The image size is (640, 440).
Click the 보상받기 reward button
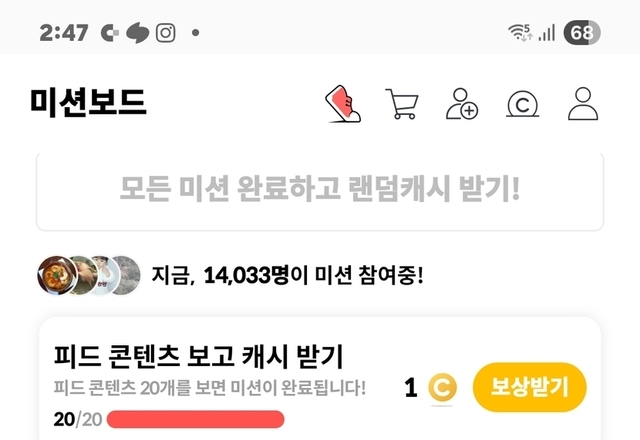coord(529,387)
